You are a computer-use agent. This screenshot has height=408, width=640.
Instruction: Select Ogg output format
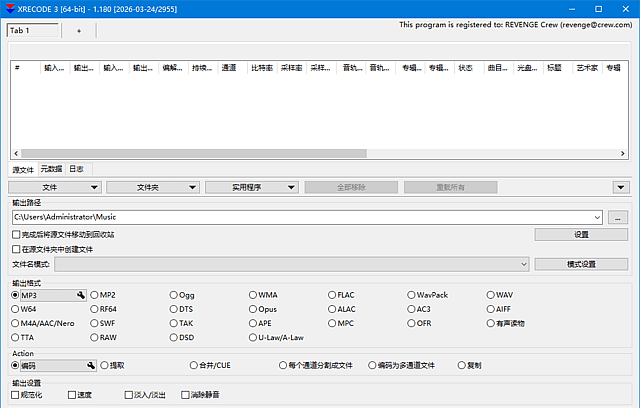tap(182, 295)
